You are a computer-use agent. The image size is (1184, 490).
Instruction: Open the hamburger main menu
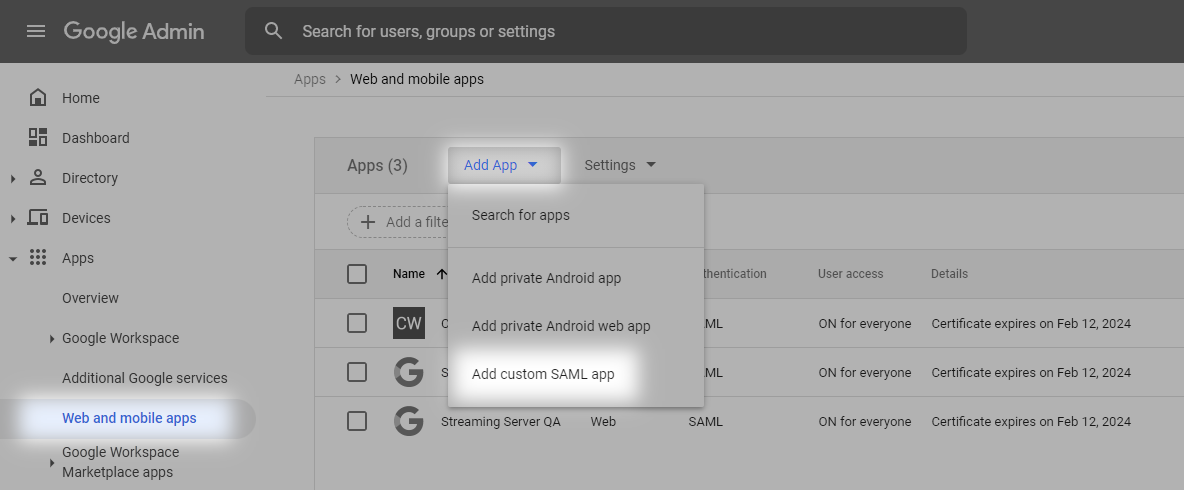coord(36,31)
